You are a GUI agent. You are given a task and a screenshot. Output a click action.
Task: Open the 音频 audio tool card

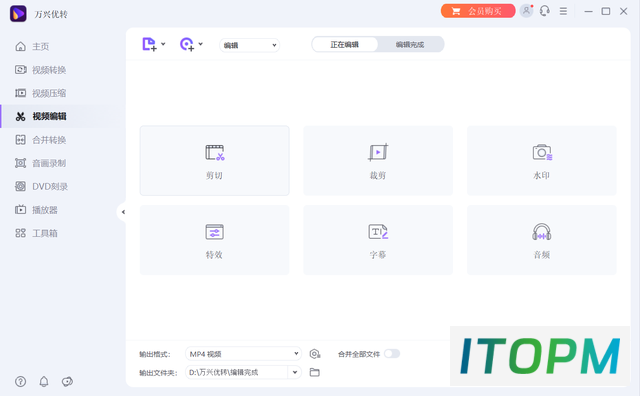tap(542, 240)
